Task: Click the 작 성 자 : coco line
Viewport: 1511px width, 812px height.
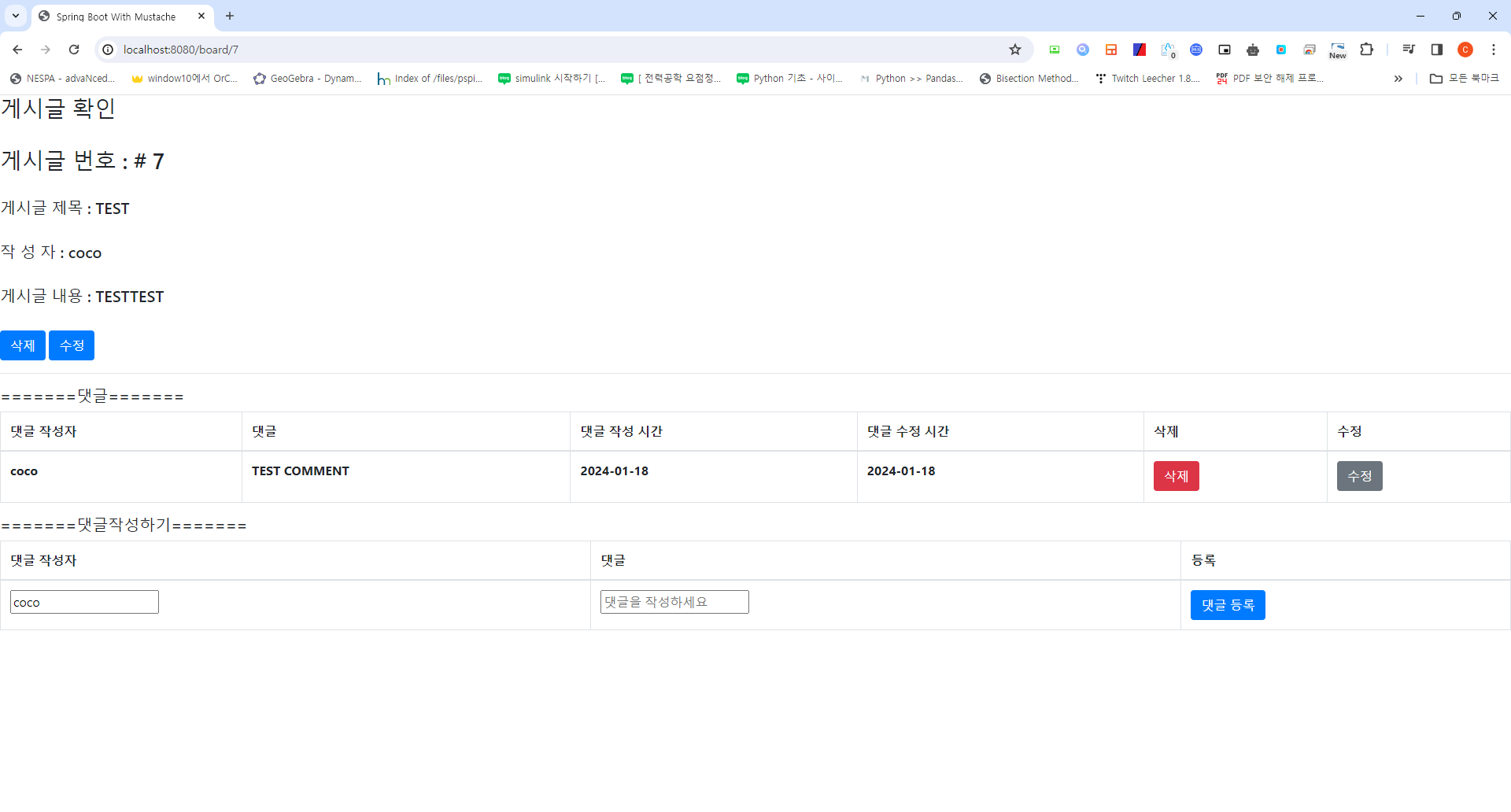Action: pos(51,252)
